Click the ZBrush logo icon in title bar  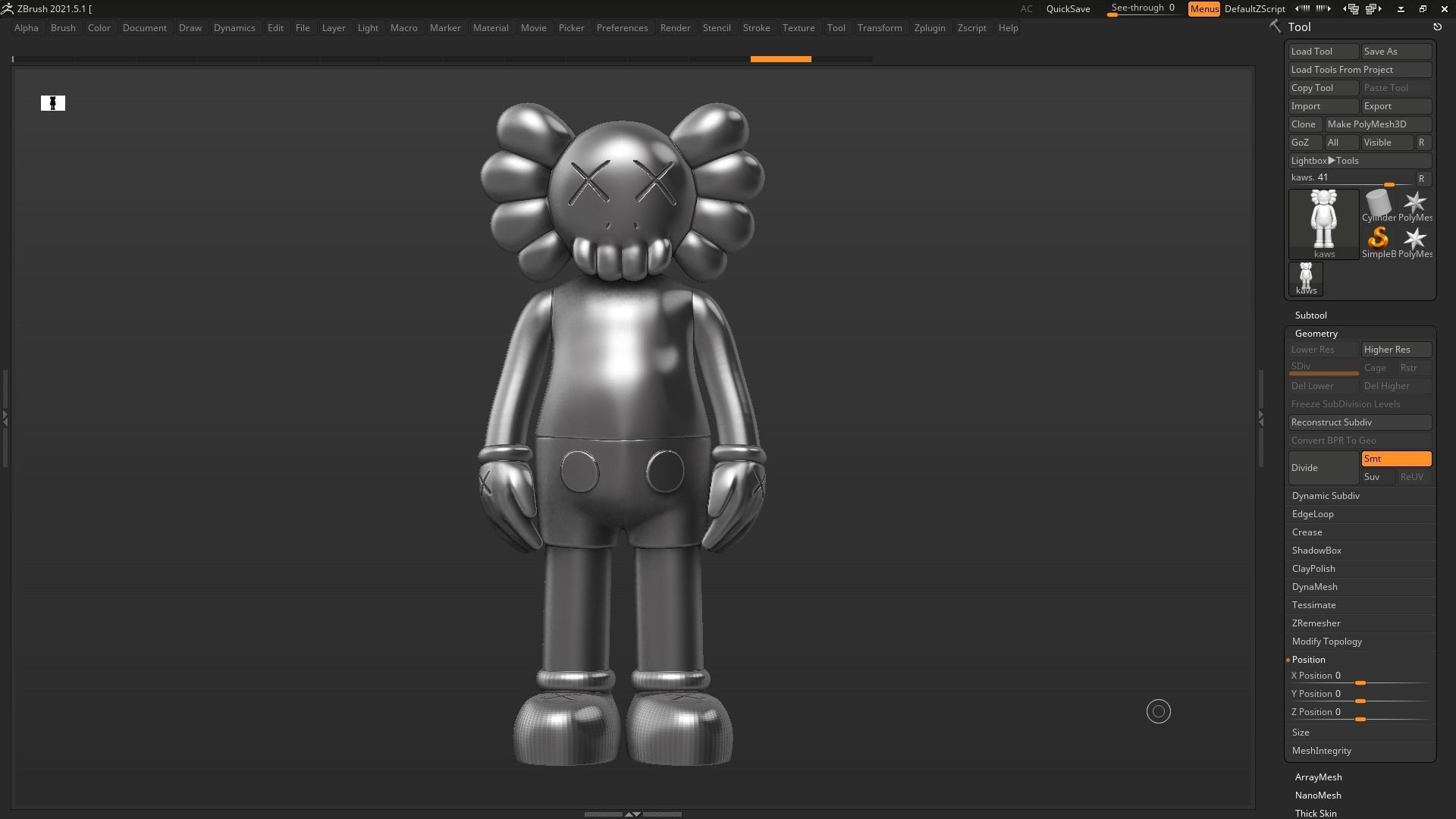click(7, 8)
